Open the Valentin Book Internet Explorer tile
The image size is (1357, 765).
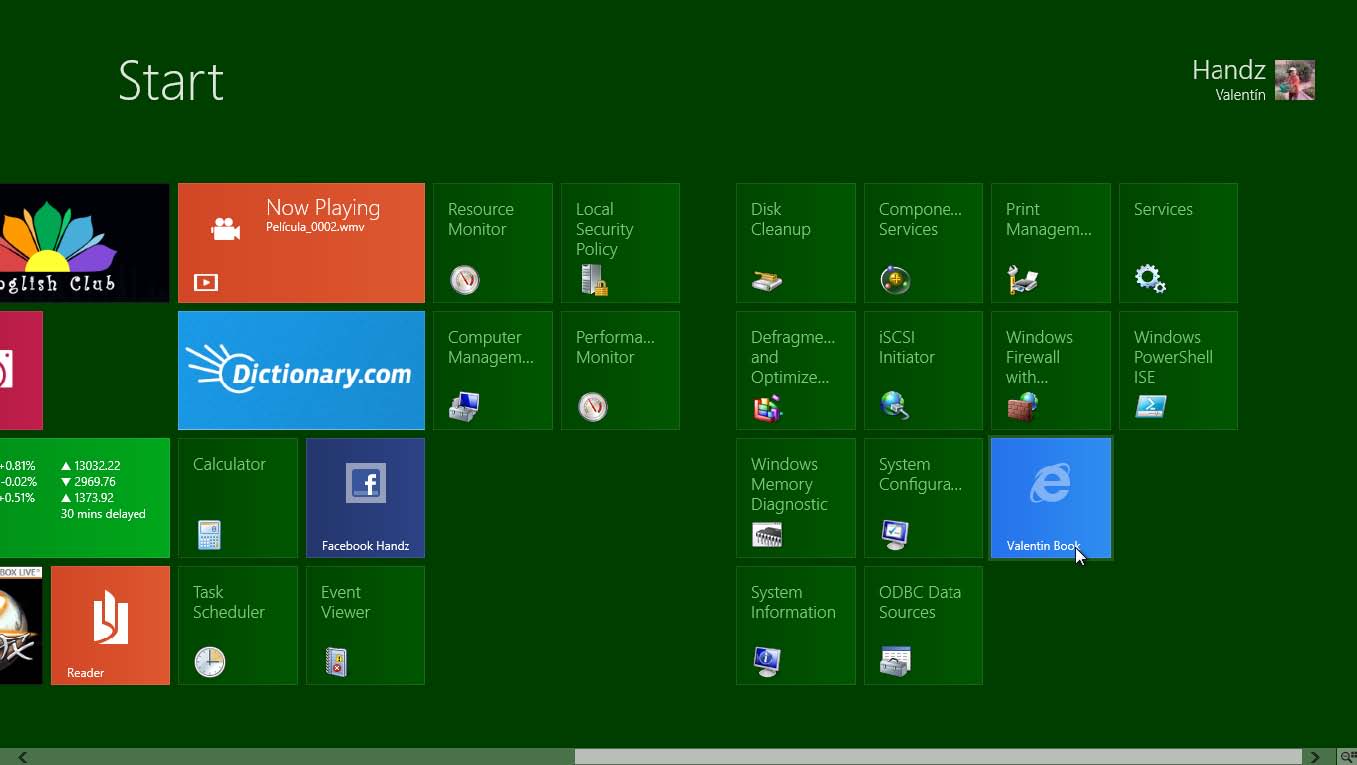pos(1050,498)
